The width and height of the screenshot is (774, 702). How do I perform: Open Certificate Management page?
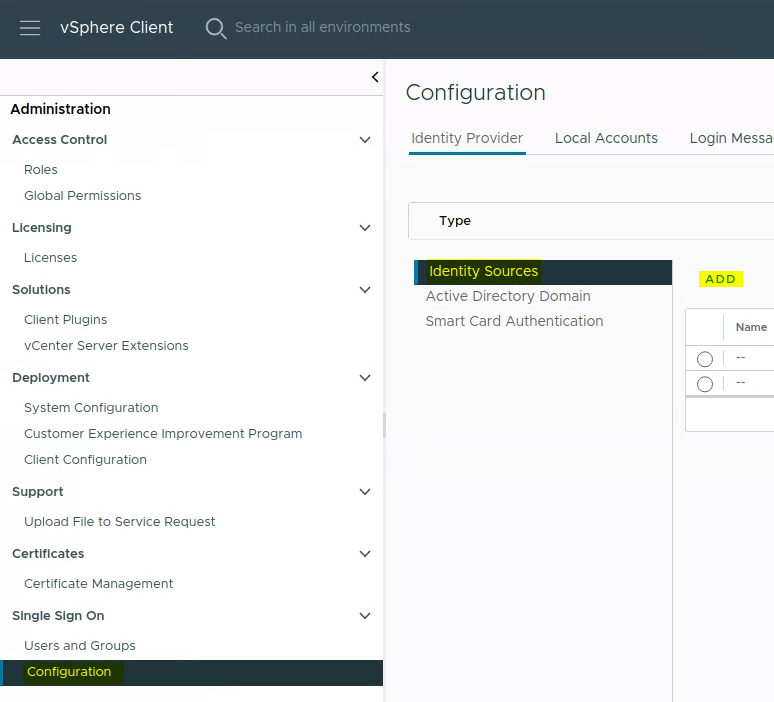[99, 584]
